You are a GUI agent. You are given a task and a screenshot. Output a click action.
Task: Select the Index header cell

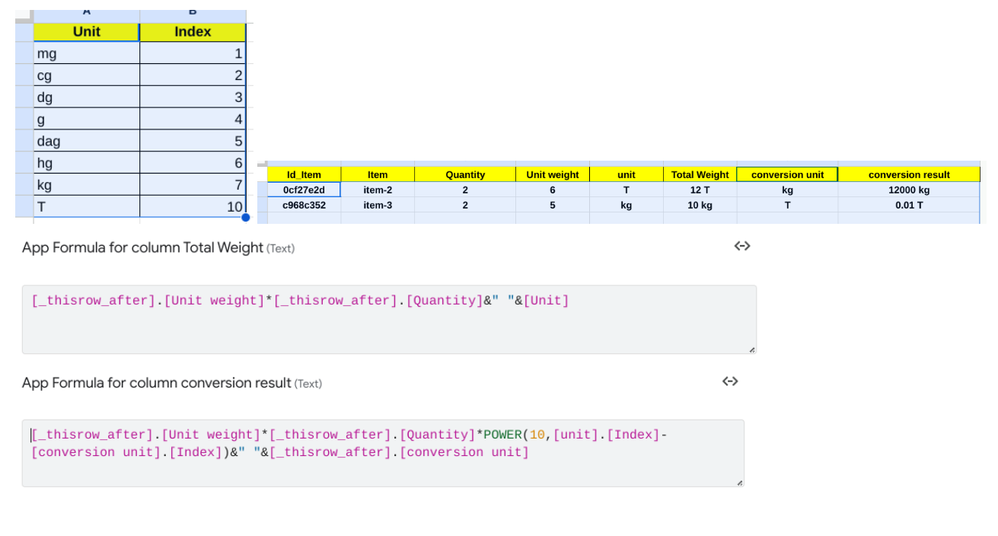[x=192, y=32]
